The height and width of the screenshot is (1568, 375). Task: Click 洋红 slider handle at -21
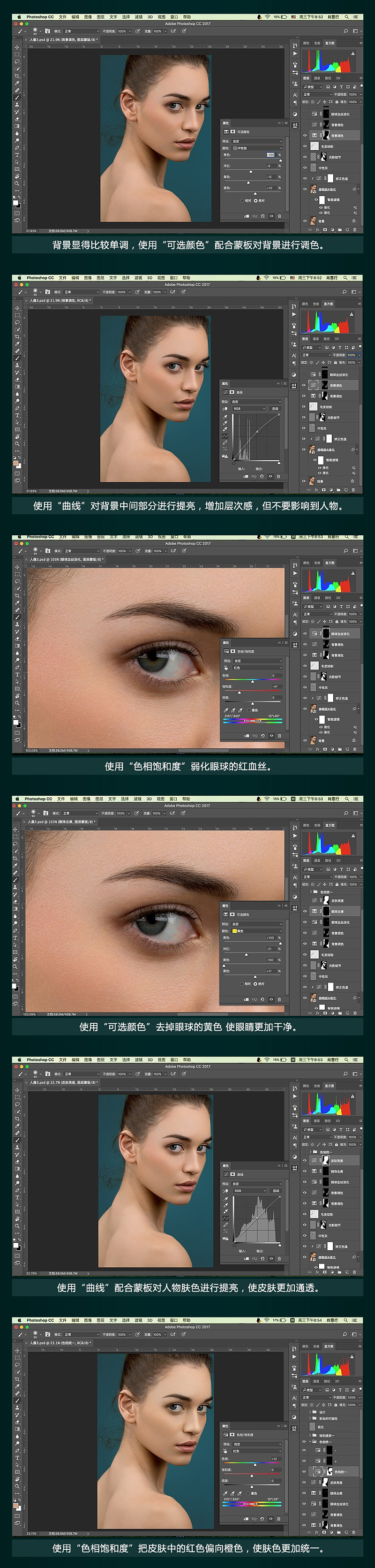(246, 955)
